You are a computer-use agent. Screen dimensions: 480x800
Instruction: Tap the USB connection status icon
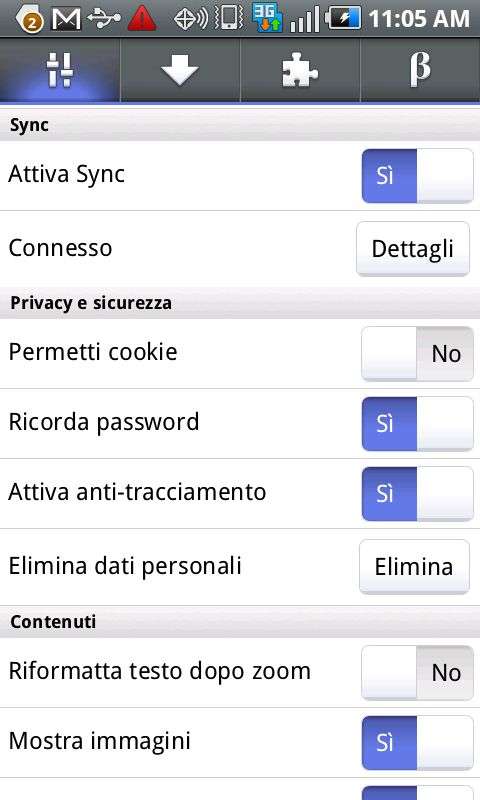pos(104,19)
